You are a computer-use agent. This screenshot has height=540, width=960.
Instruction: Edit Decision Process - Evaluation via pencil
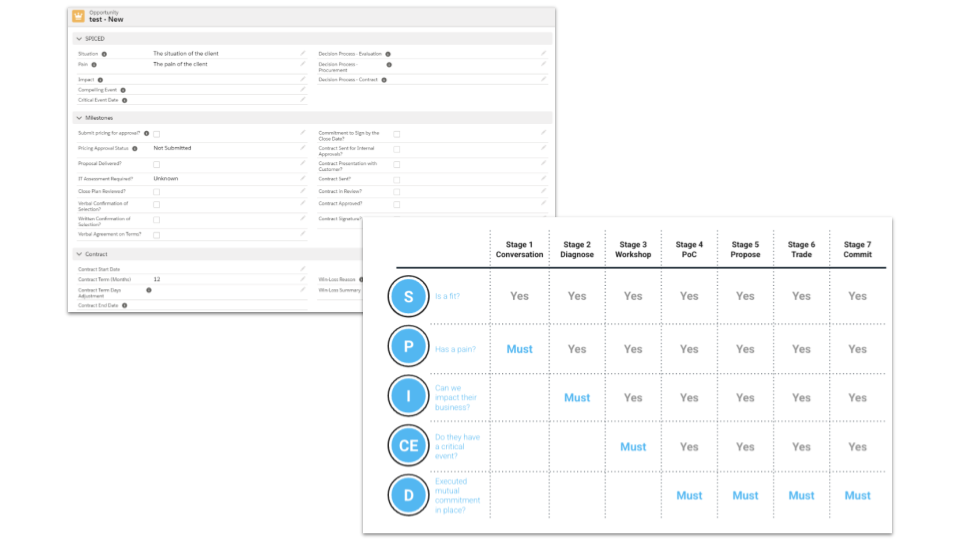[x=544, y=53]
